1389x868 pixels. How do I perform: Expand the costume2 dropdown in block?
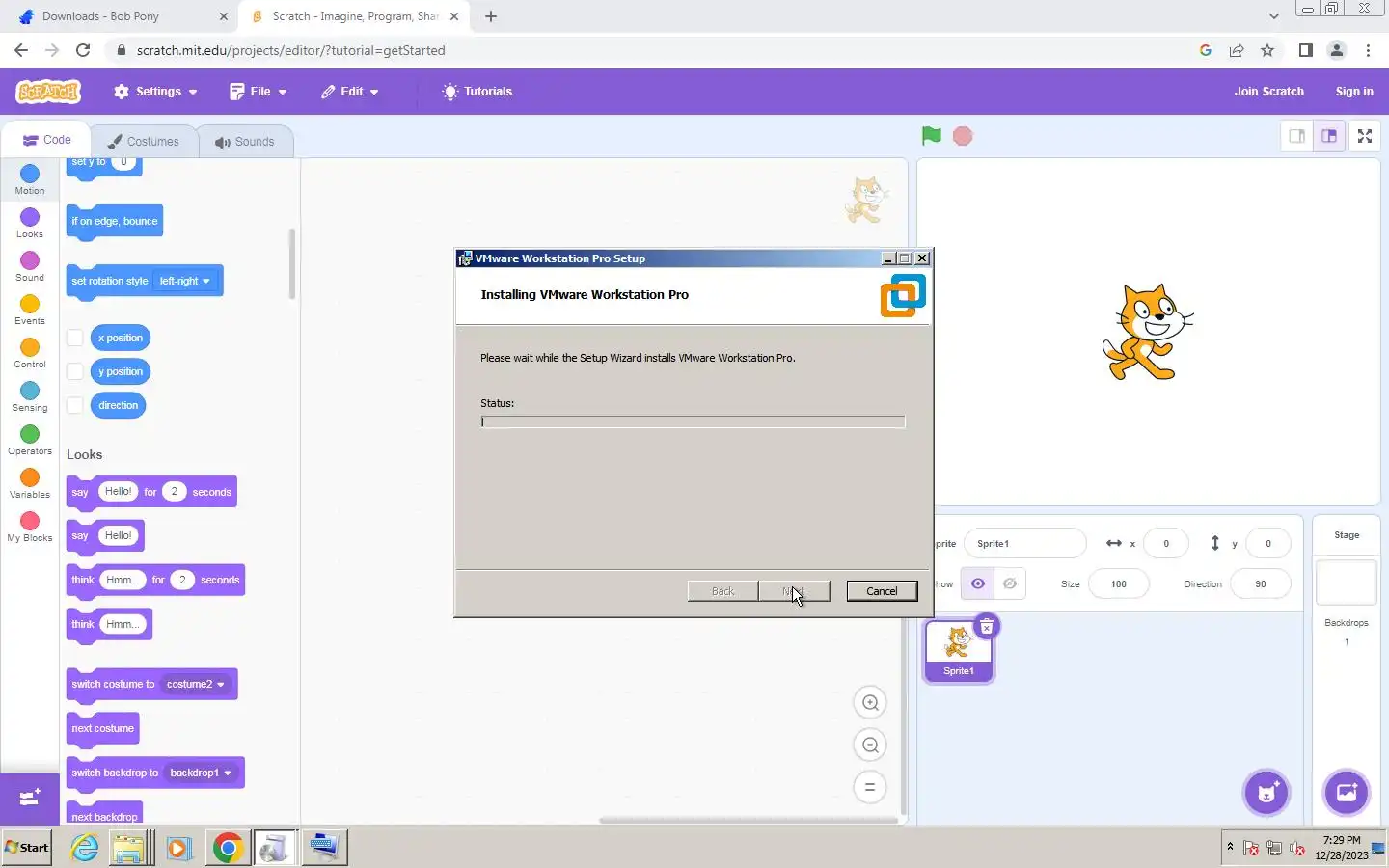tap(196, 684)
